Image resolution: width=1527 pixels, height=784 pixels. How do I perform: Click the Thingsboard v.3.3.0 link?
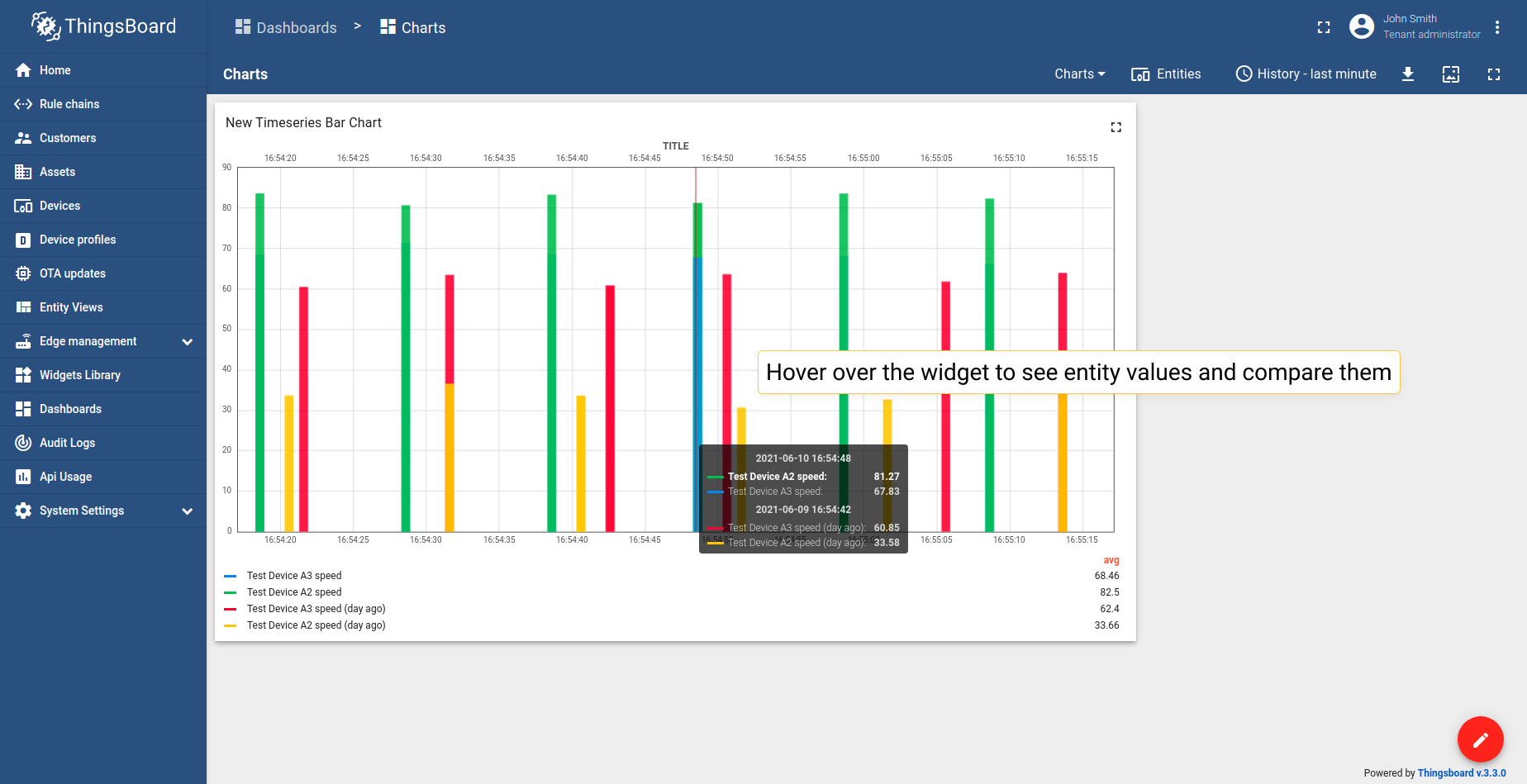(x=1462, y=772)
